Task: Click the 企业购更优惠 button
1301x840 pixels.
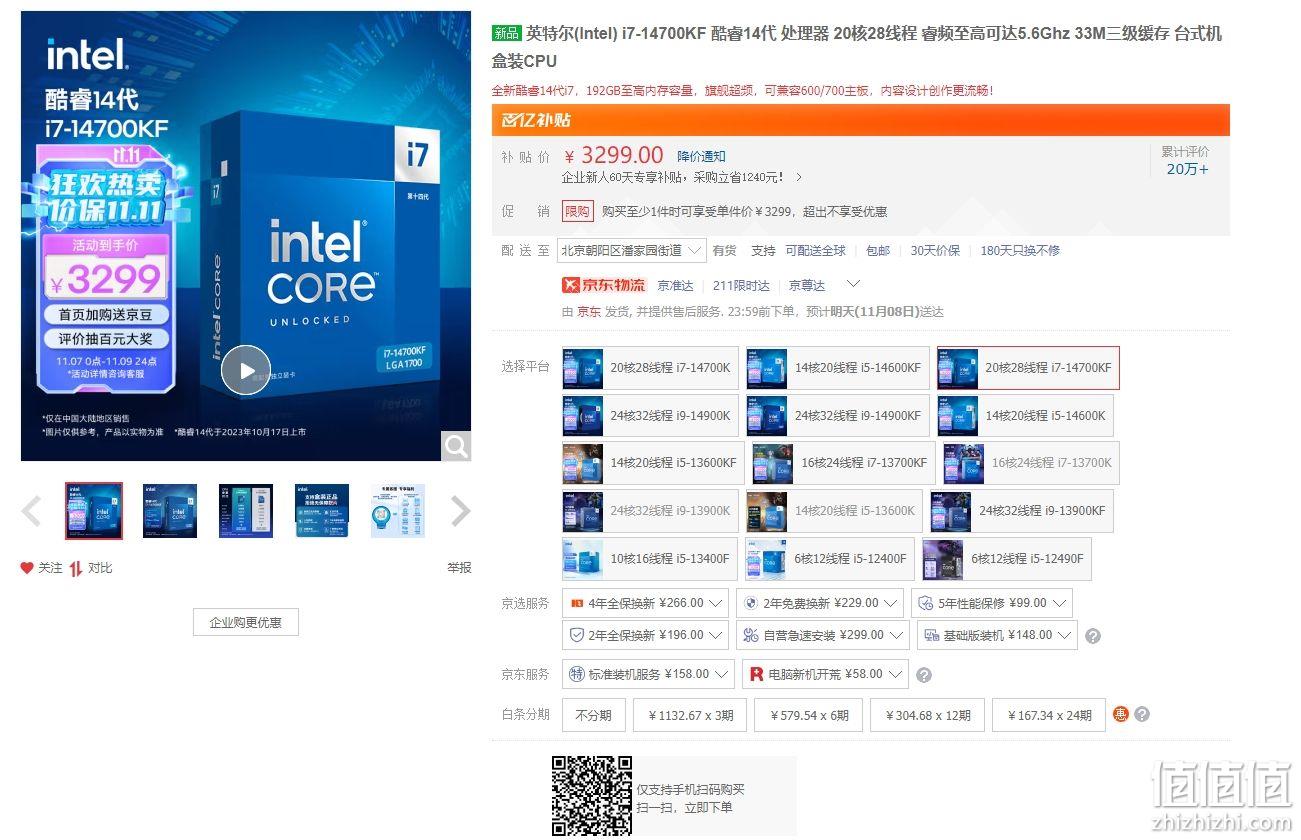Action: pos(246,622)
